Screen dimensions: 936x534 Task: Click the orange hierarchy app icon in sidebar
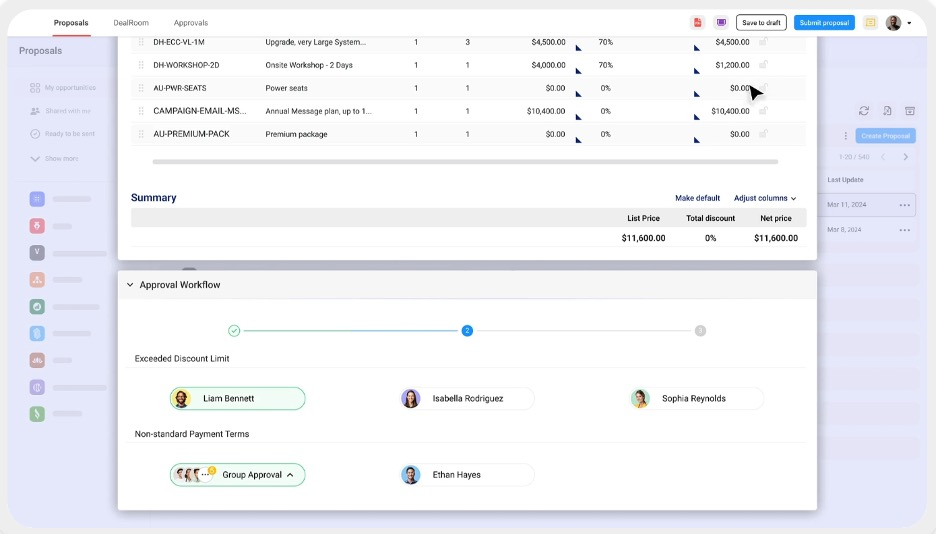[37, 279]
